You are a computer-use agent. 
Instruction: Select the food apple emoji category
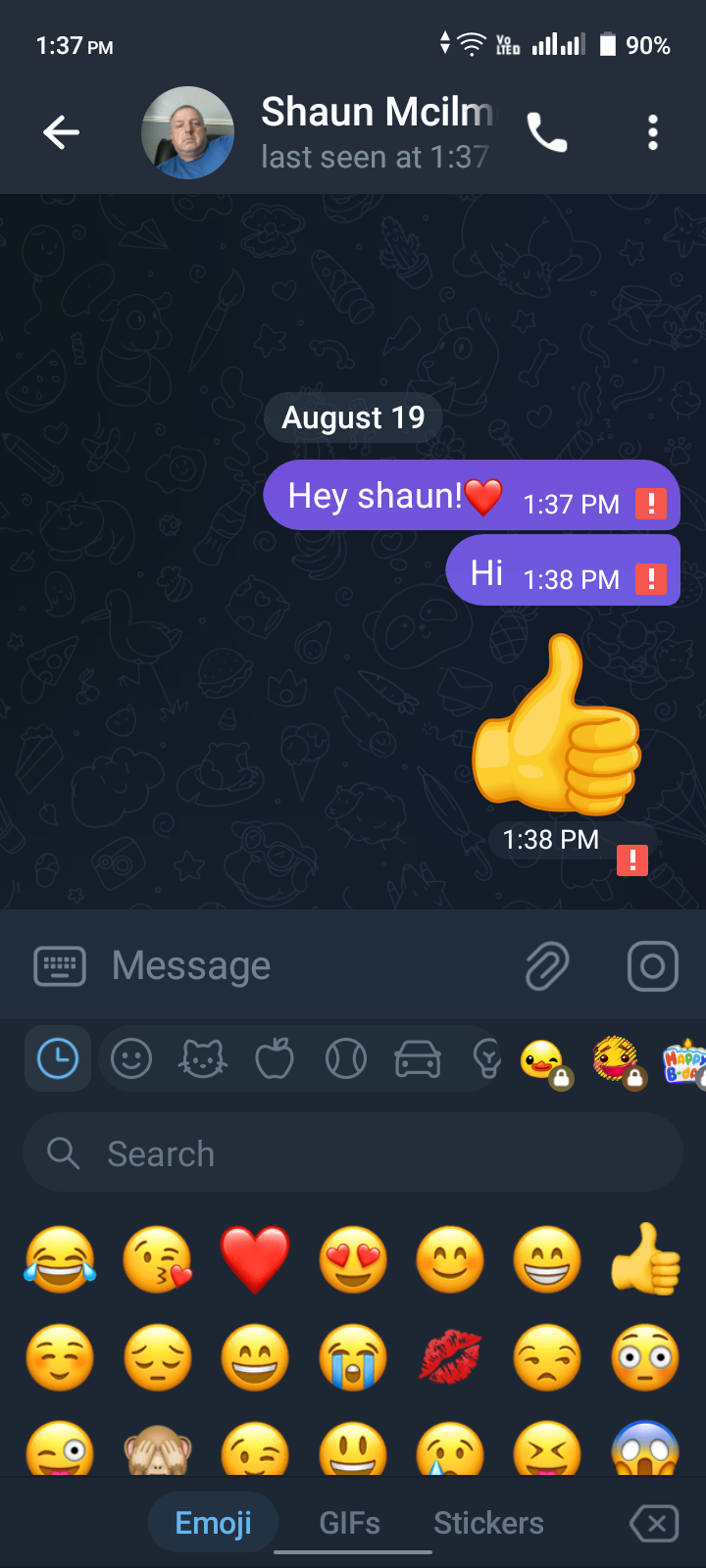point(275,1059)
